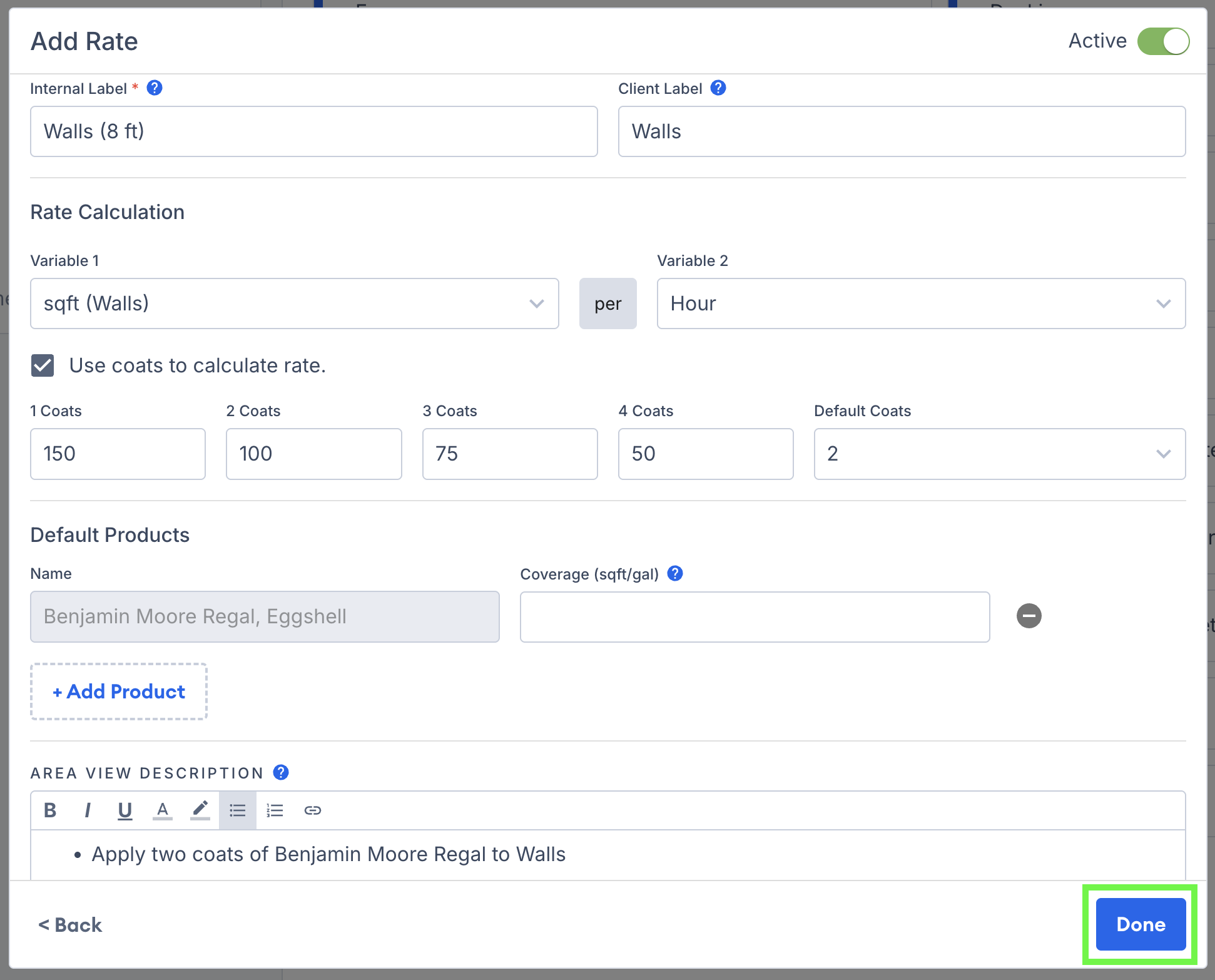Toggle the numbered list option
The height and width of the screenshot is (980, 1215).
[x=275, y=810]
